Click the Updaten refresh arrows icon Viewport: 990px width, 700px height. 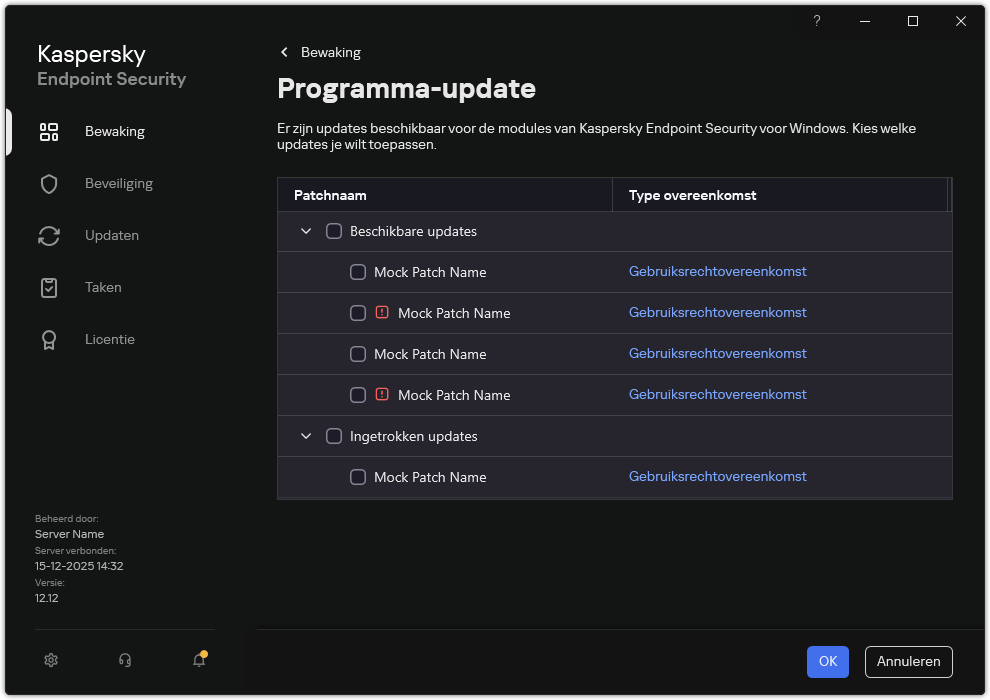click(x=49, y=236)
